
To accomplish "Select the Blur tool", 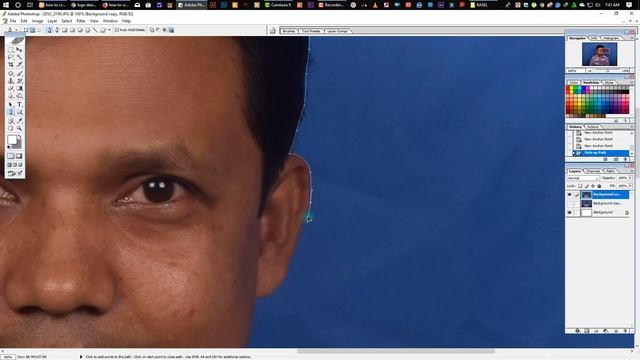I will point(11,96).
